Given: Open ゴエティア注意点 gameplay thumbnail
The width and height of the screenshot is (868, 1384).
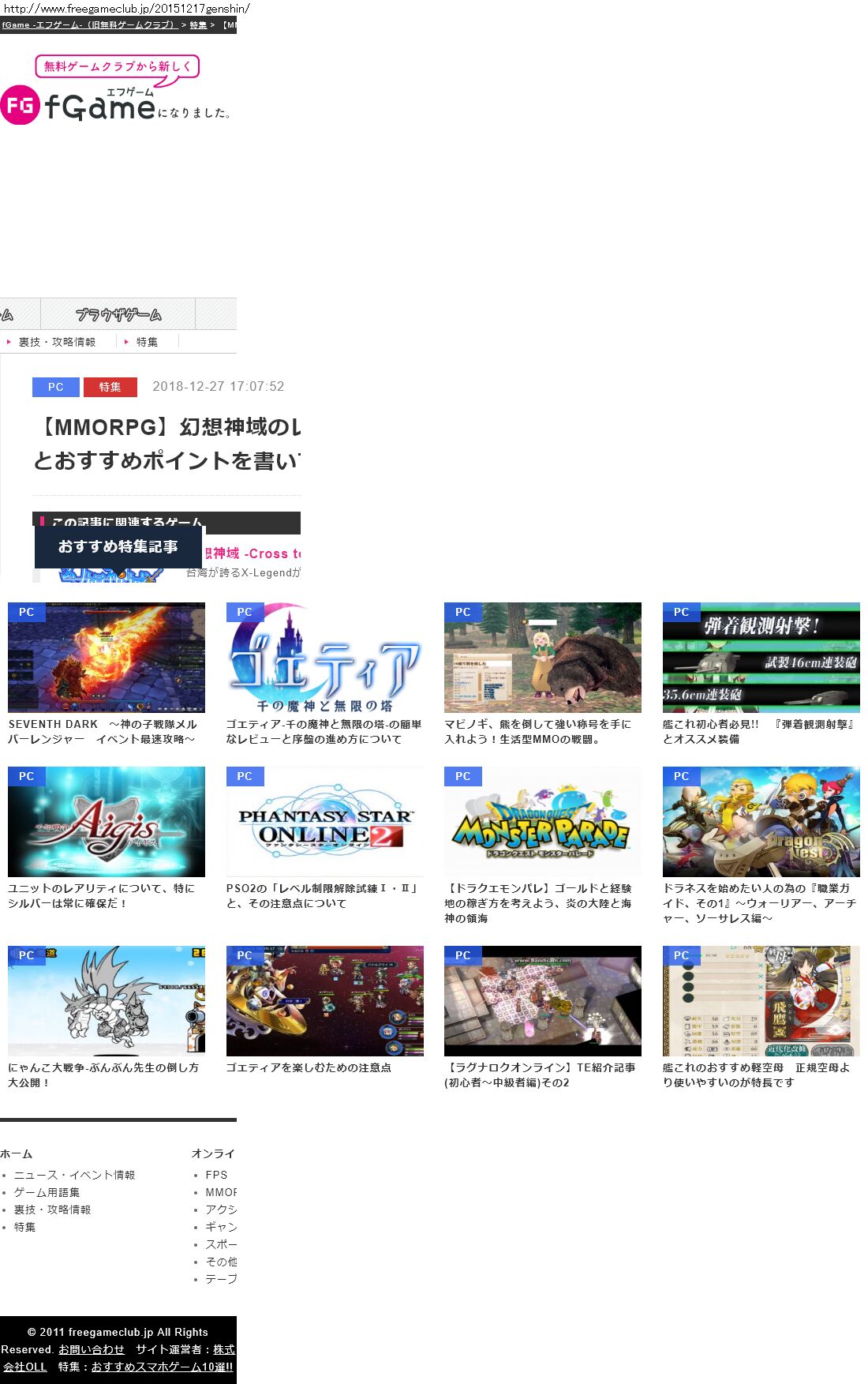Looking at the screenshot, I should point(325,1001).
